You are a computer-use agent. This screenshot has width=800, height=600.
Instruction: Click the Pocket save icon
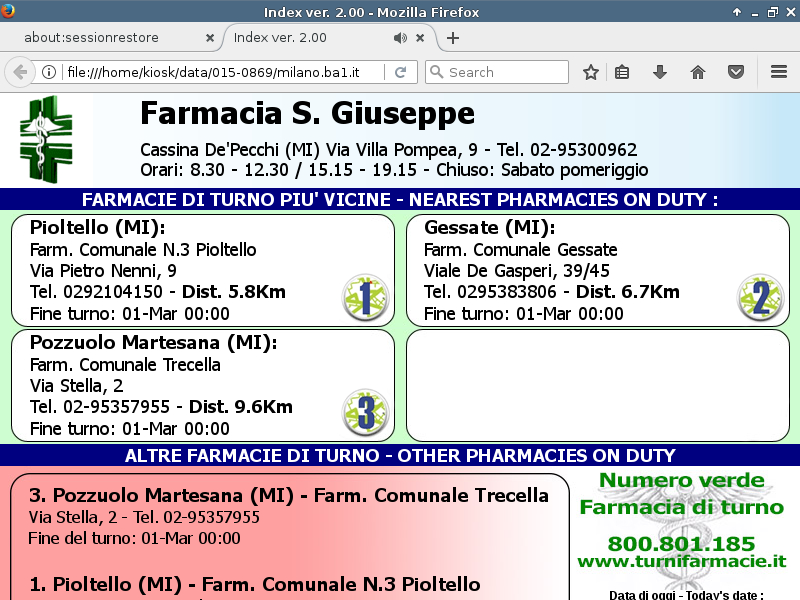pyautogui.click(x=735, y=72)
